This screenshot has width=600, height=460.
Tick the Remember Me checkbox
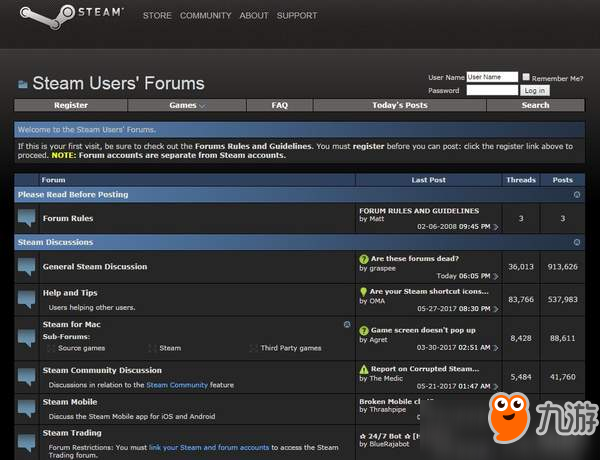(x=526, y=77)
